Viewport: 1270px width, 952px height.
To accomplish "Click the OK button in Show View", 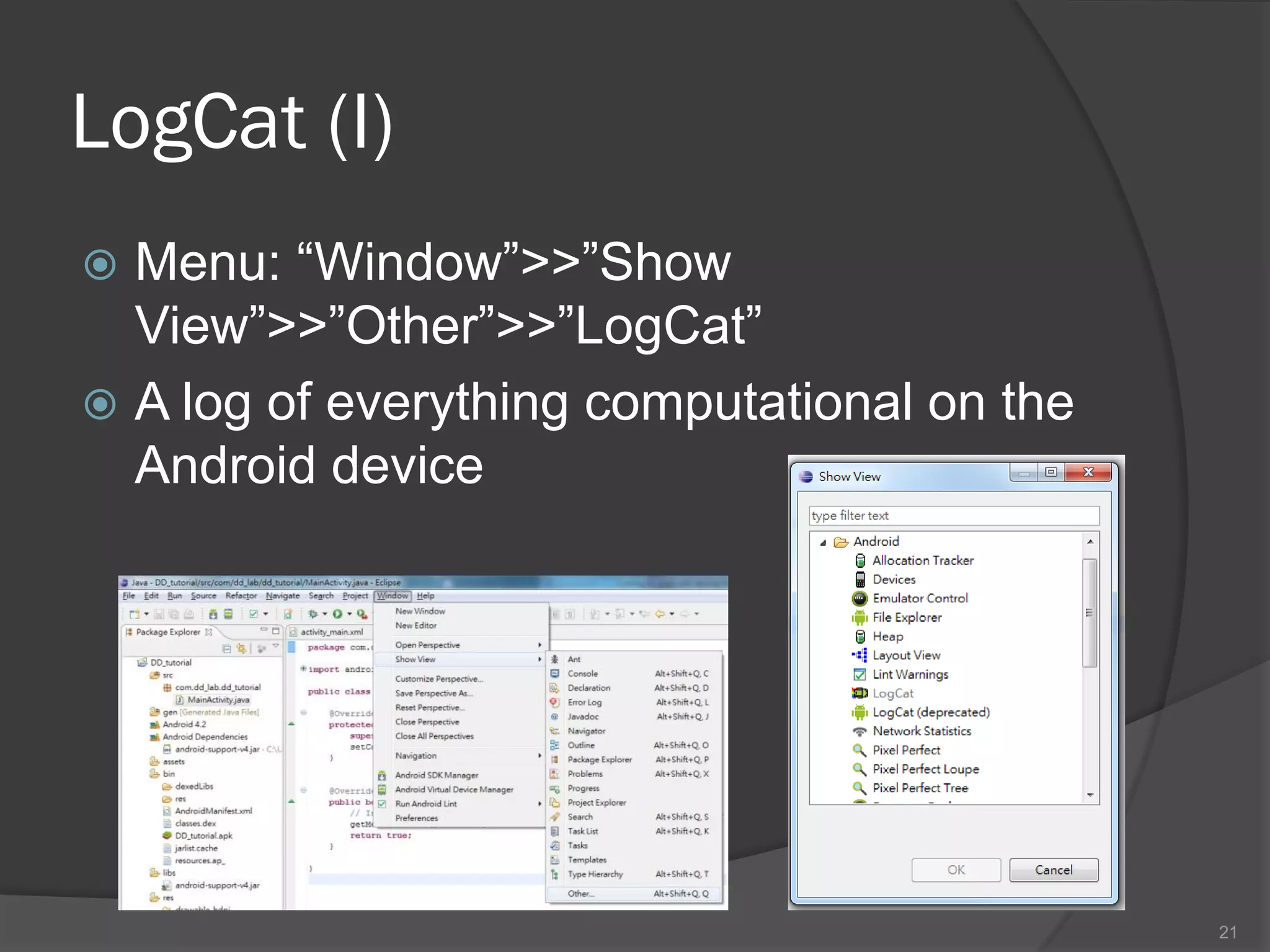I will 956,870.
